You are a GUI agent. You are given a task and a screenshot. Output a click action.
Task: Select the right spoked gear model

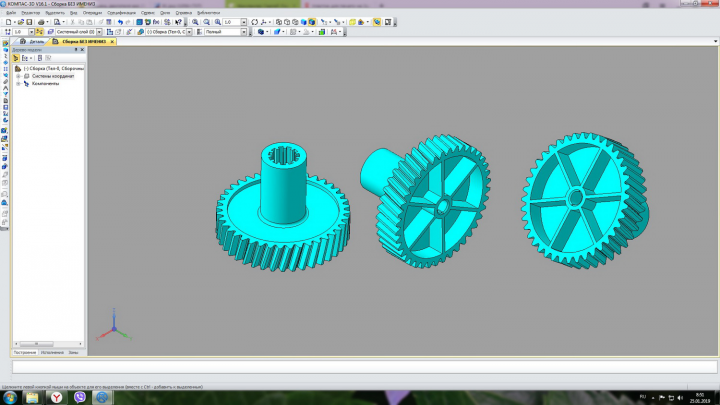[x=585, y=201]
